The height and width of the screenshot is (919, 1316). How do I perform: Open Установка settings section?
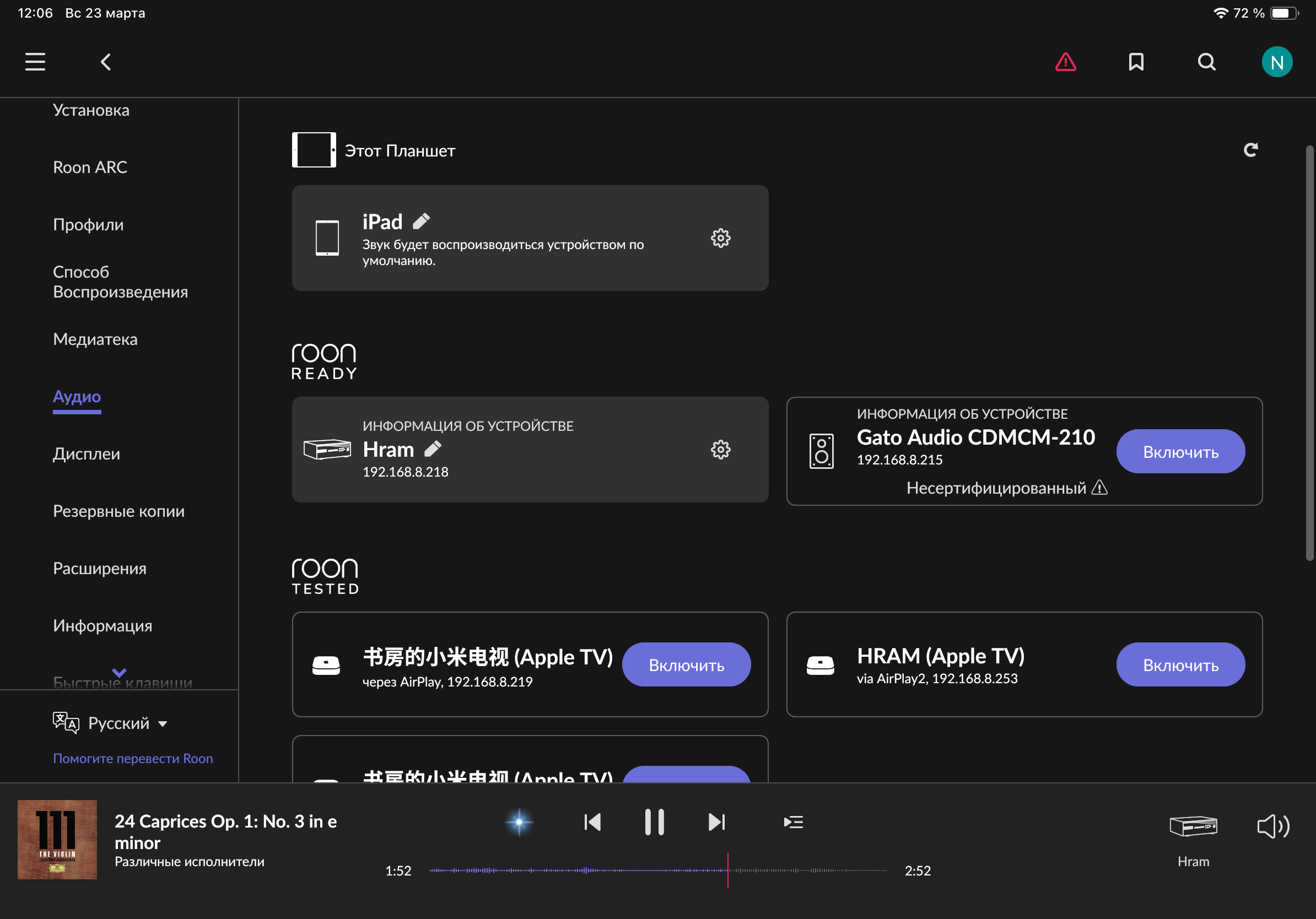(91, 110)
